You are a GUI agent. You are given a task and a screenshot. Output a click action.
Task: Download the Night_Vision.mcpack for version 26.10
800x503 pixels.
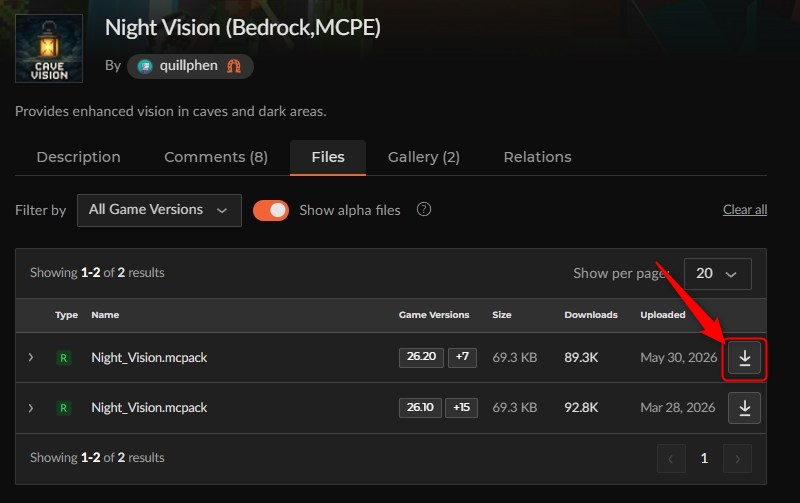[744, 408]
